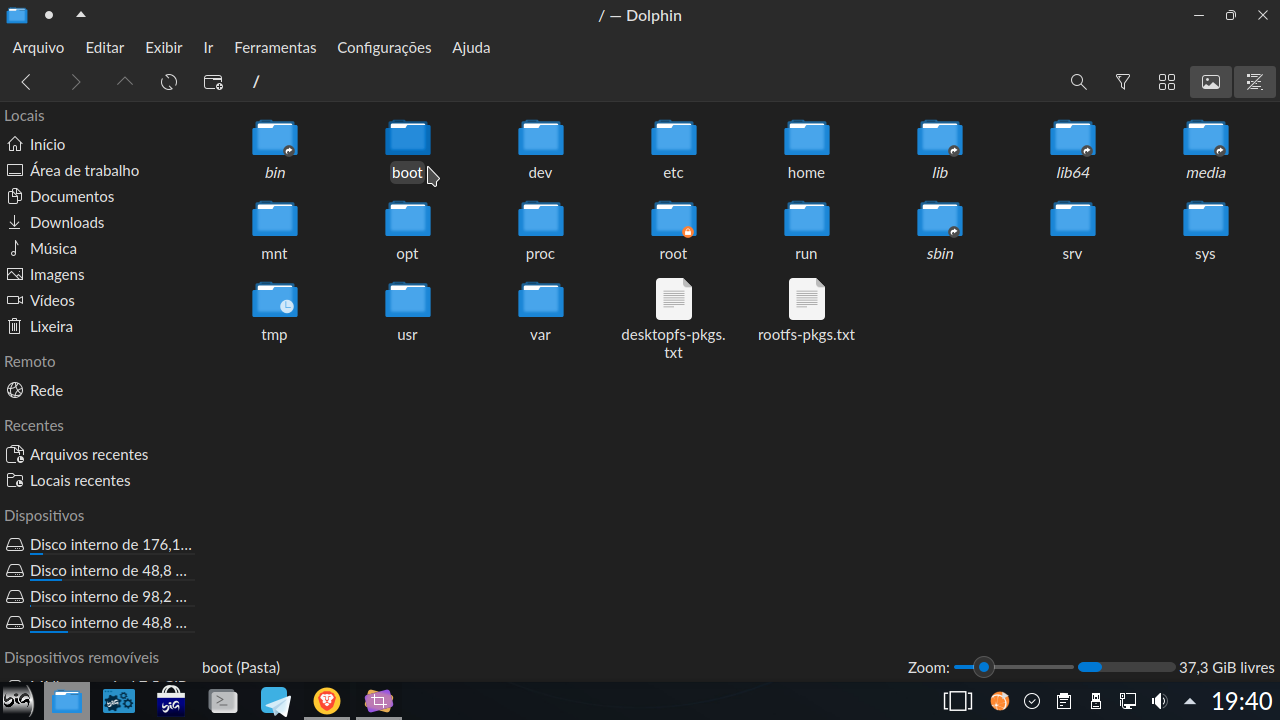Click the 37,3 GiB livres label
The image size is (1280, 720).
pyautogui.click(x=1227, y=667)
